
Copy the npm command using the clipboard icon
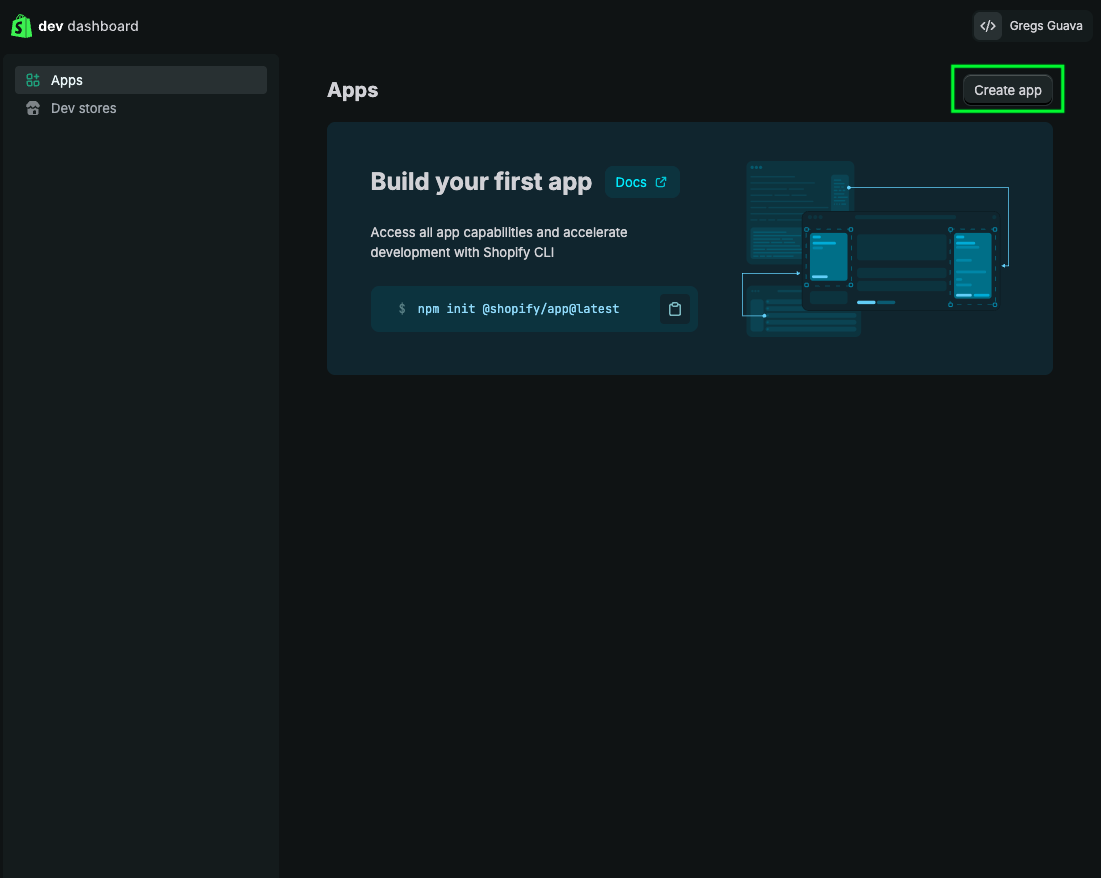click(675, 308)
